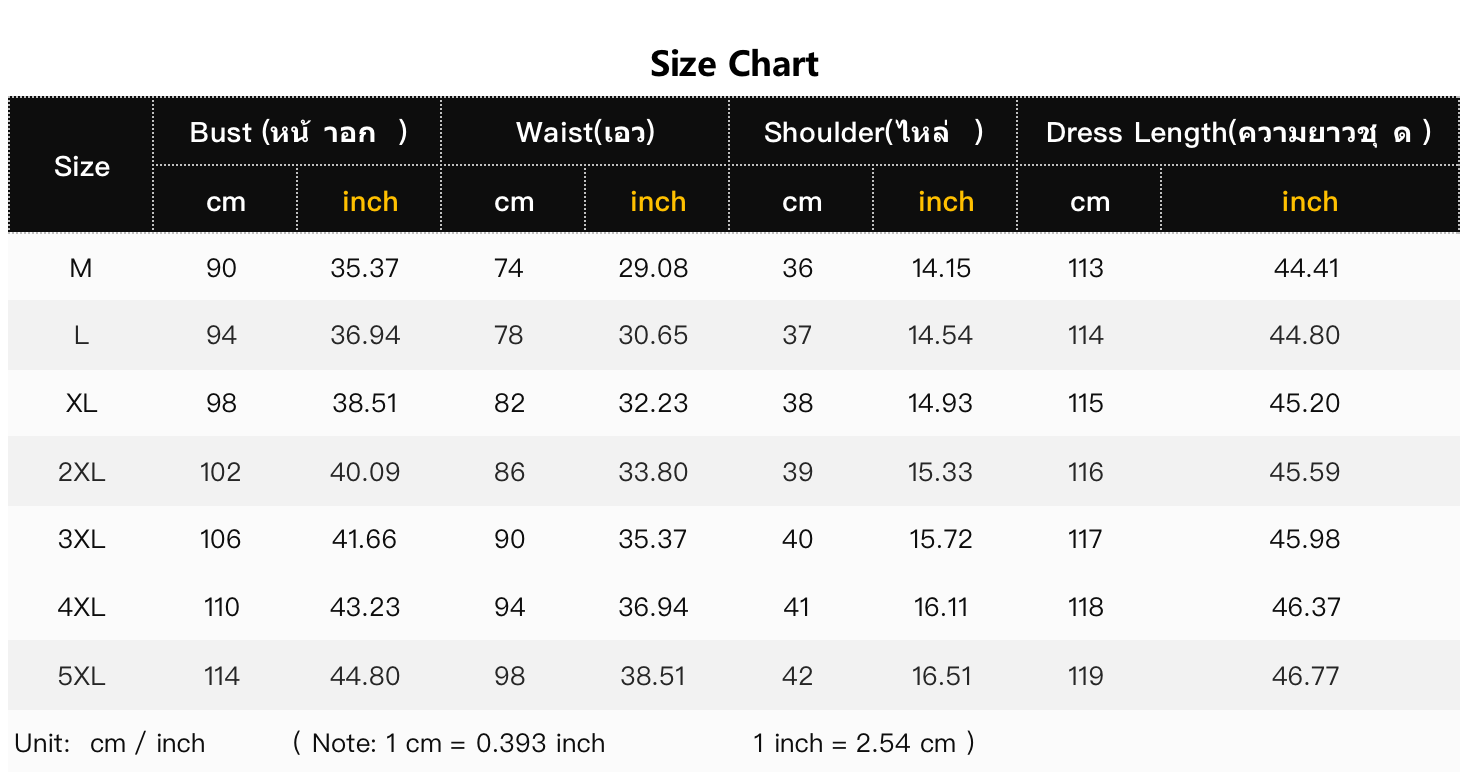Screen dimensions: 1472x772
Task: Click the Shoulder column header
Action: [x=873, y=132]
